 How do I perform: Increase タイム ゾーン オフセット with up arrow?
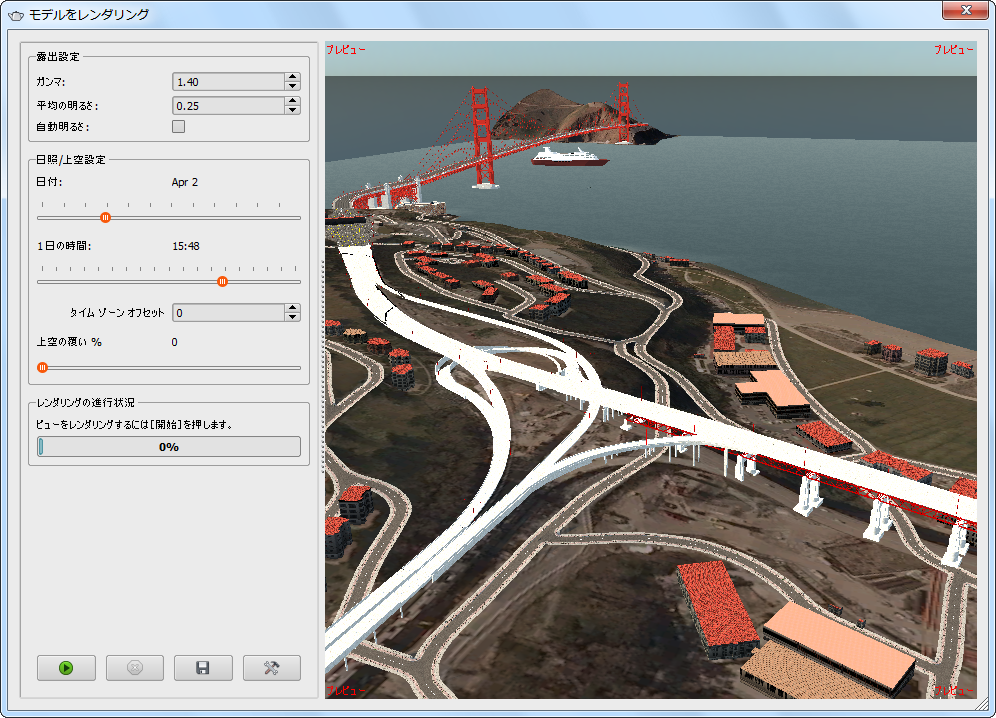(292, 308)
